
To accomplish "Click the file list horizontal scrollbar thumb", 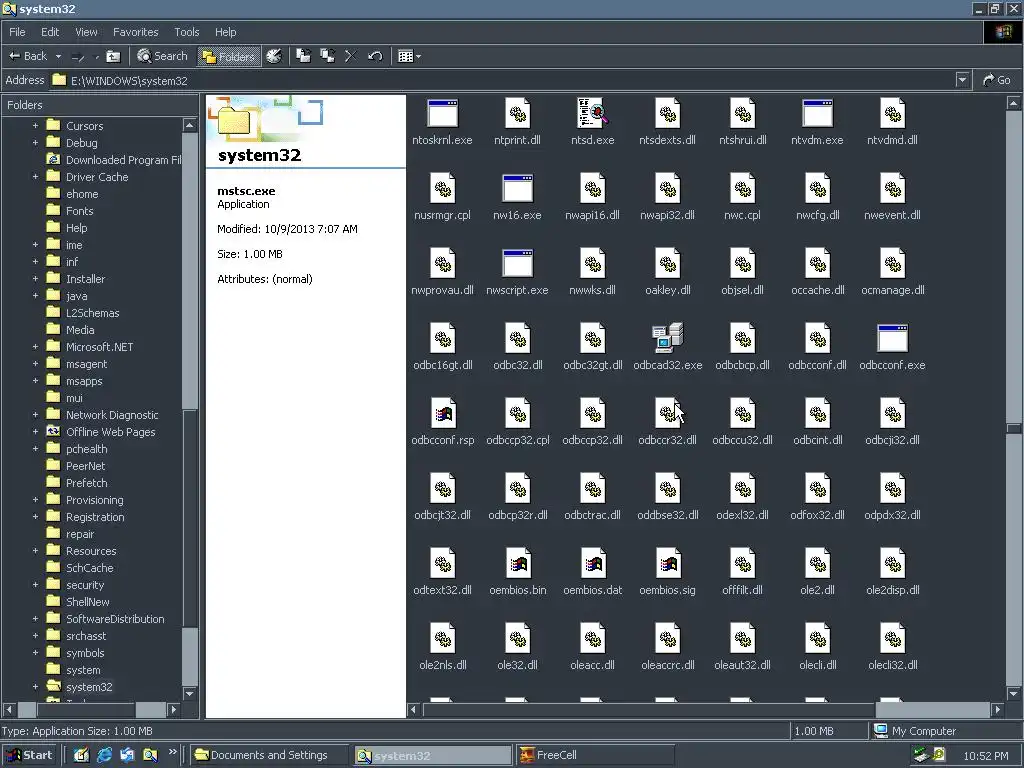I will [x=649, y=709].
